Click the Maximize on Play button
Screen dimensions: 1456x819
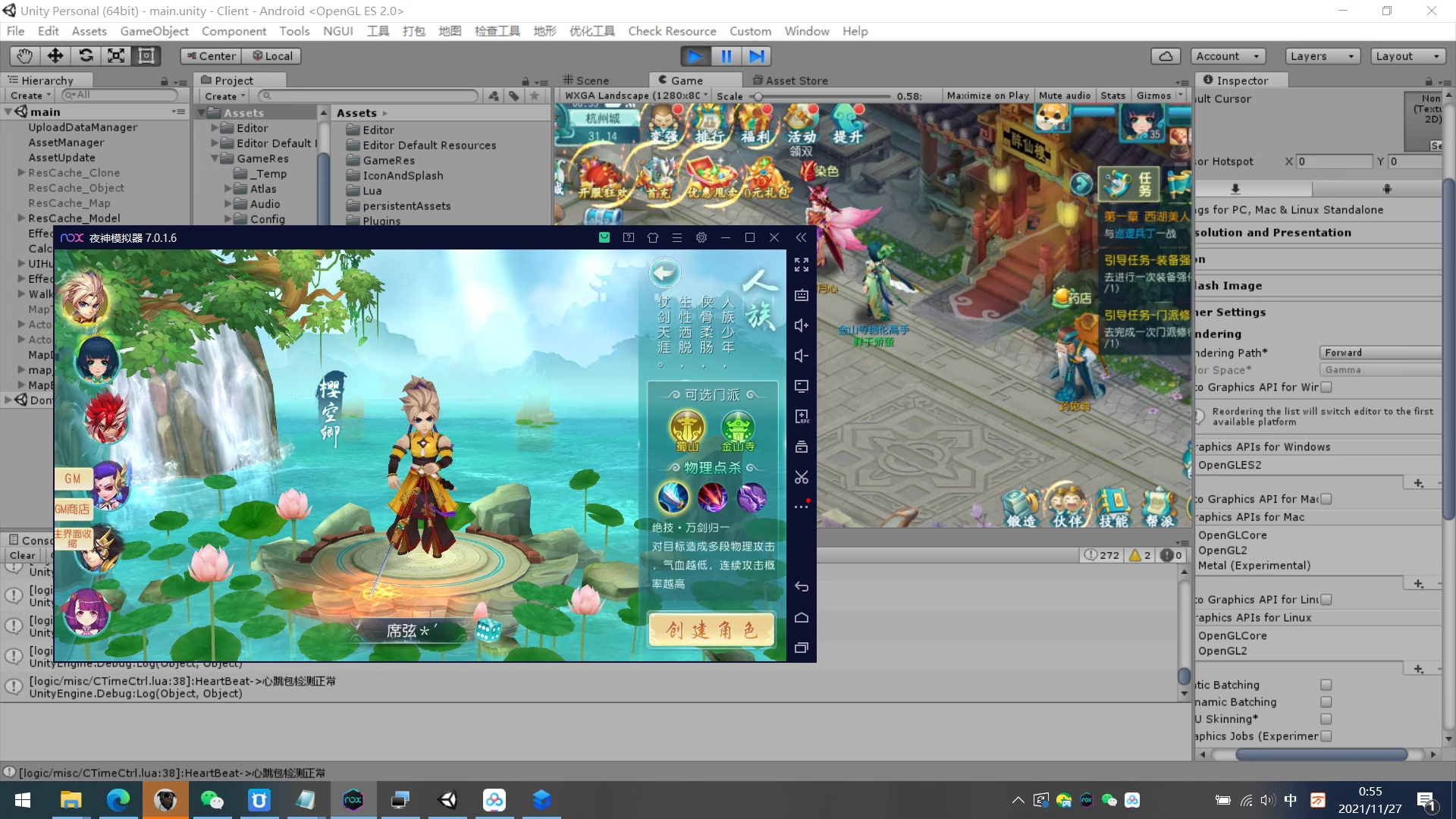(x=987, y=96)
